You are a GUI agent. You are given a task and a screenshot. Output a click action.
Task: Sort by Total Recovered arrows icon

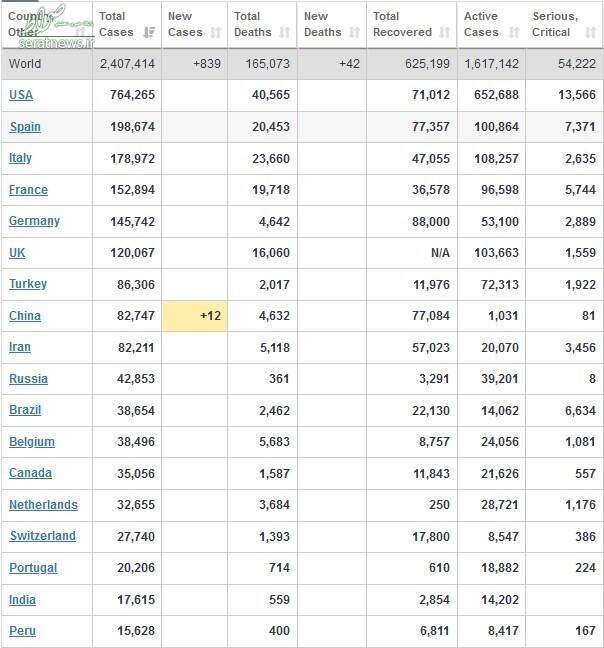[445, 32]
